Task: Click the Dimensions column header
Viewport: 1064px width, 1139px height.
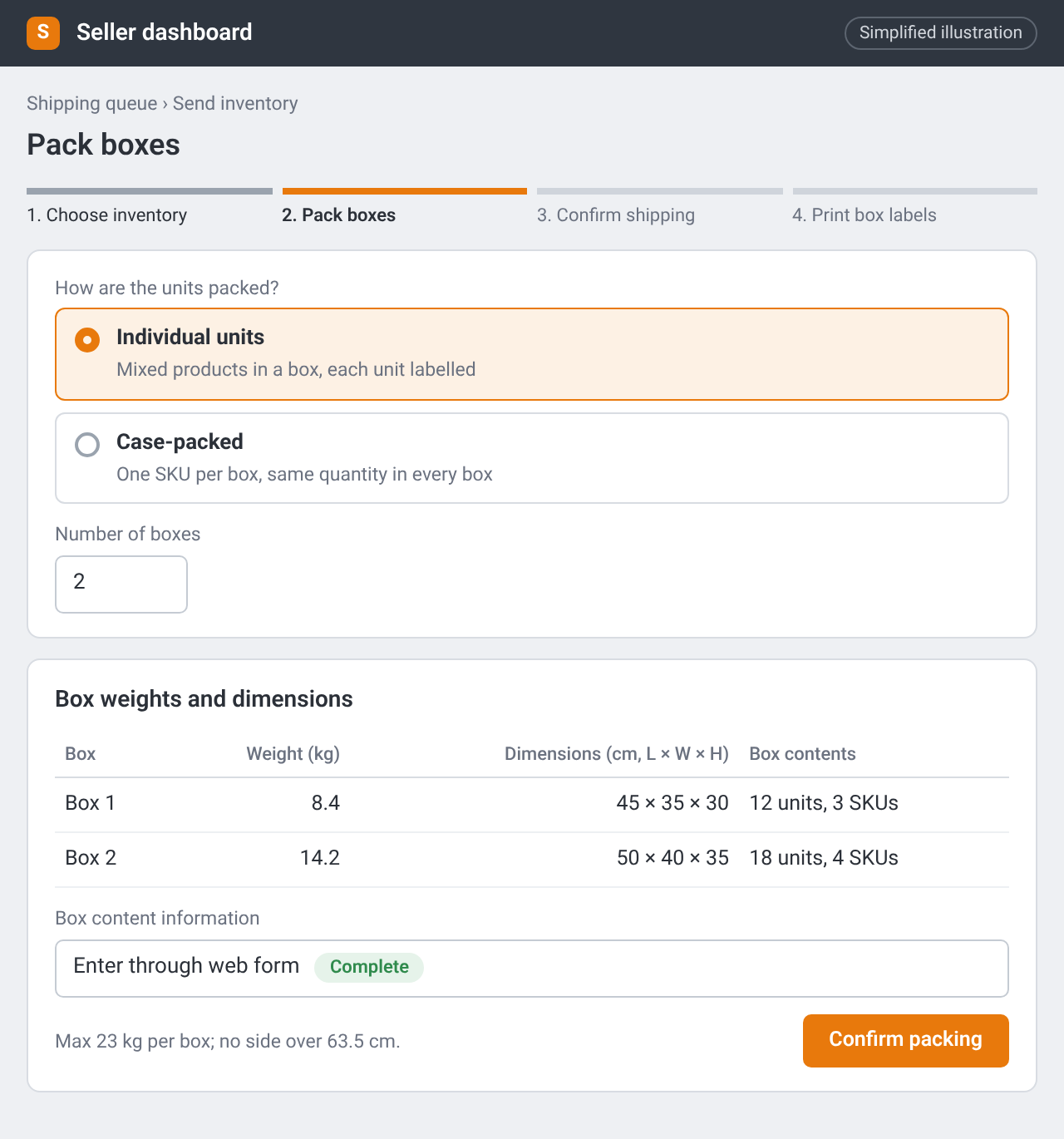Action: pos(617,754)
